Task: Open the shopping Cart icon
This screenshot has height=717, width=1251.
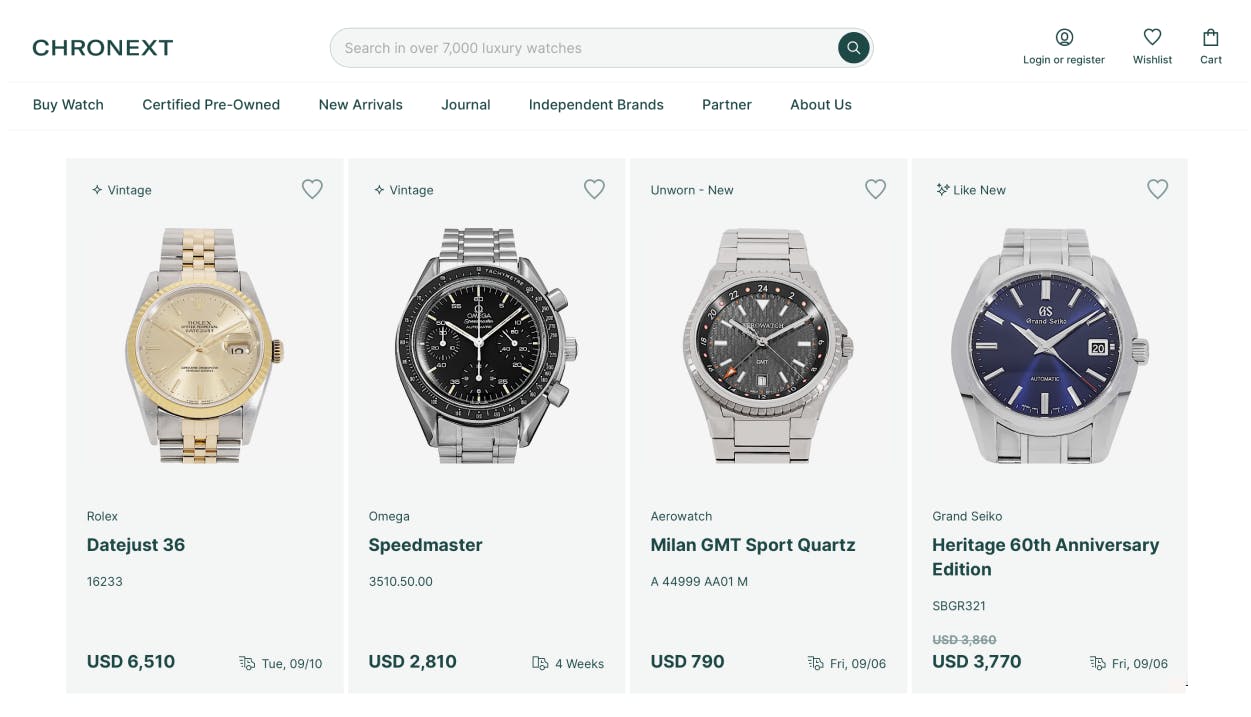Action: (x=1211, y=38)
